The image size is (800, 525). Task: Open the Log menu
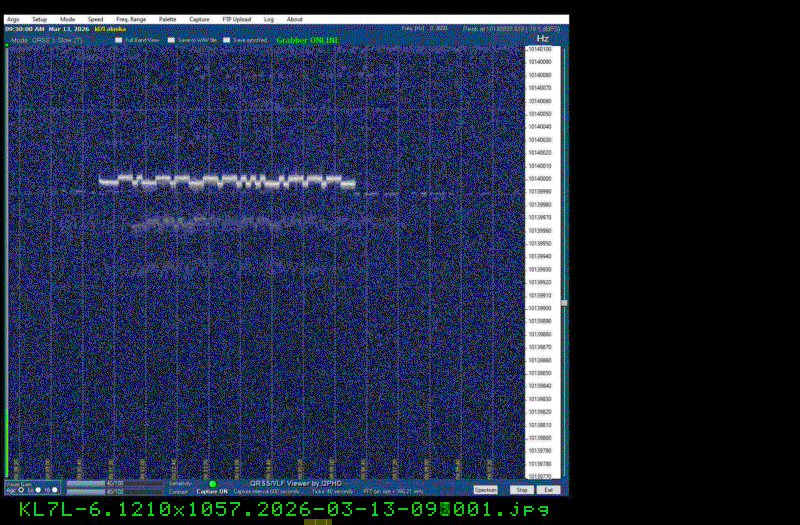[269, 19]
